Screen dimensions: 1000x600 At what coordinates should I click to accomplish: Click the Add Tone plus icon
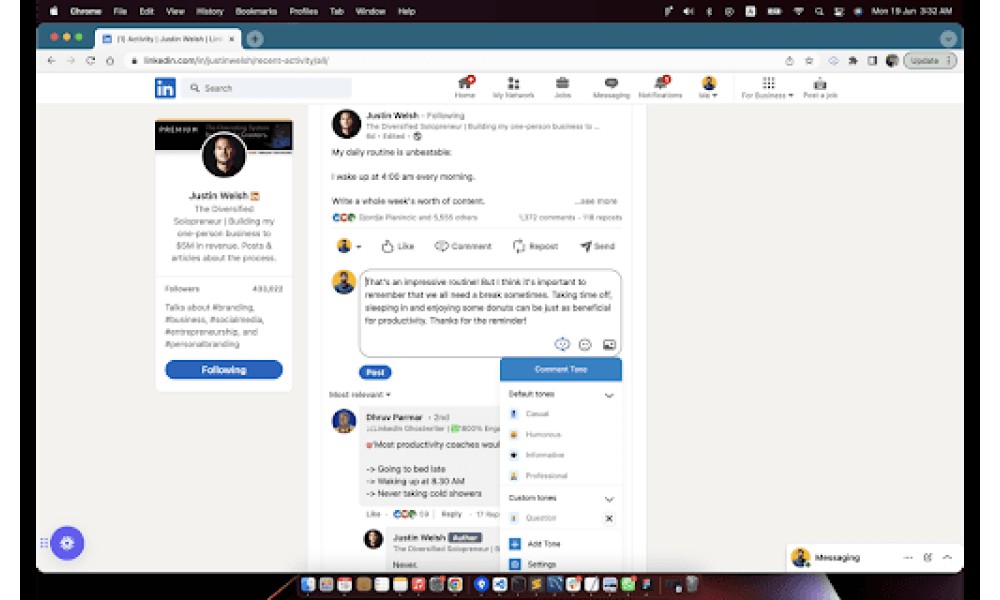[515, 544]
